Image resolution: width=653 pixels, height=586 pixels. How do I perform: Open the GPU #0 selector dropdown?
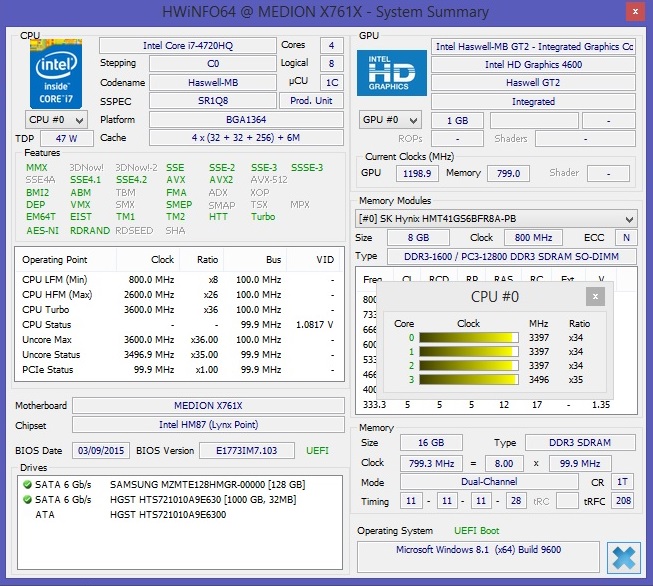[x=390, y=120]
